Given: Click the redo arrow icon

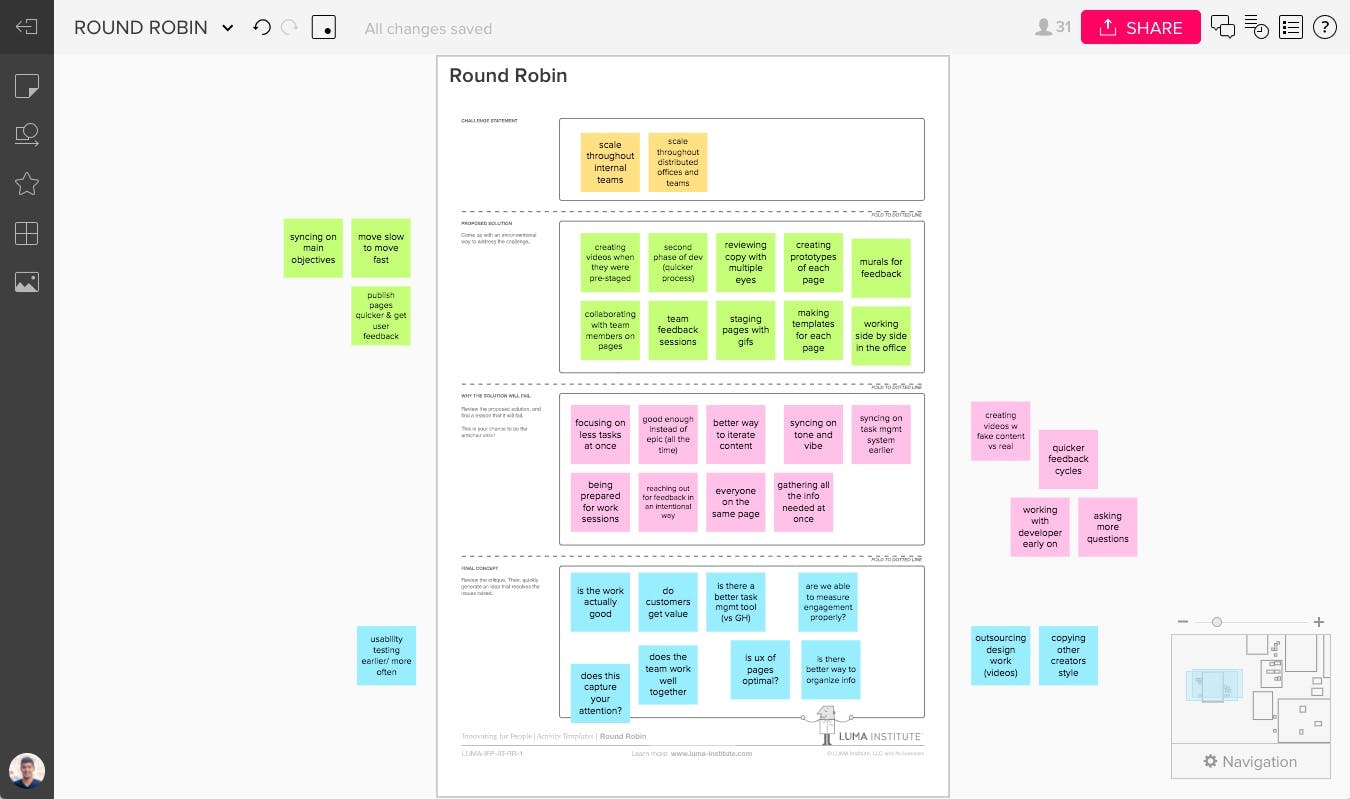Looking at the screenshot, I should tap(290, 27).
